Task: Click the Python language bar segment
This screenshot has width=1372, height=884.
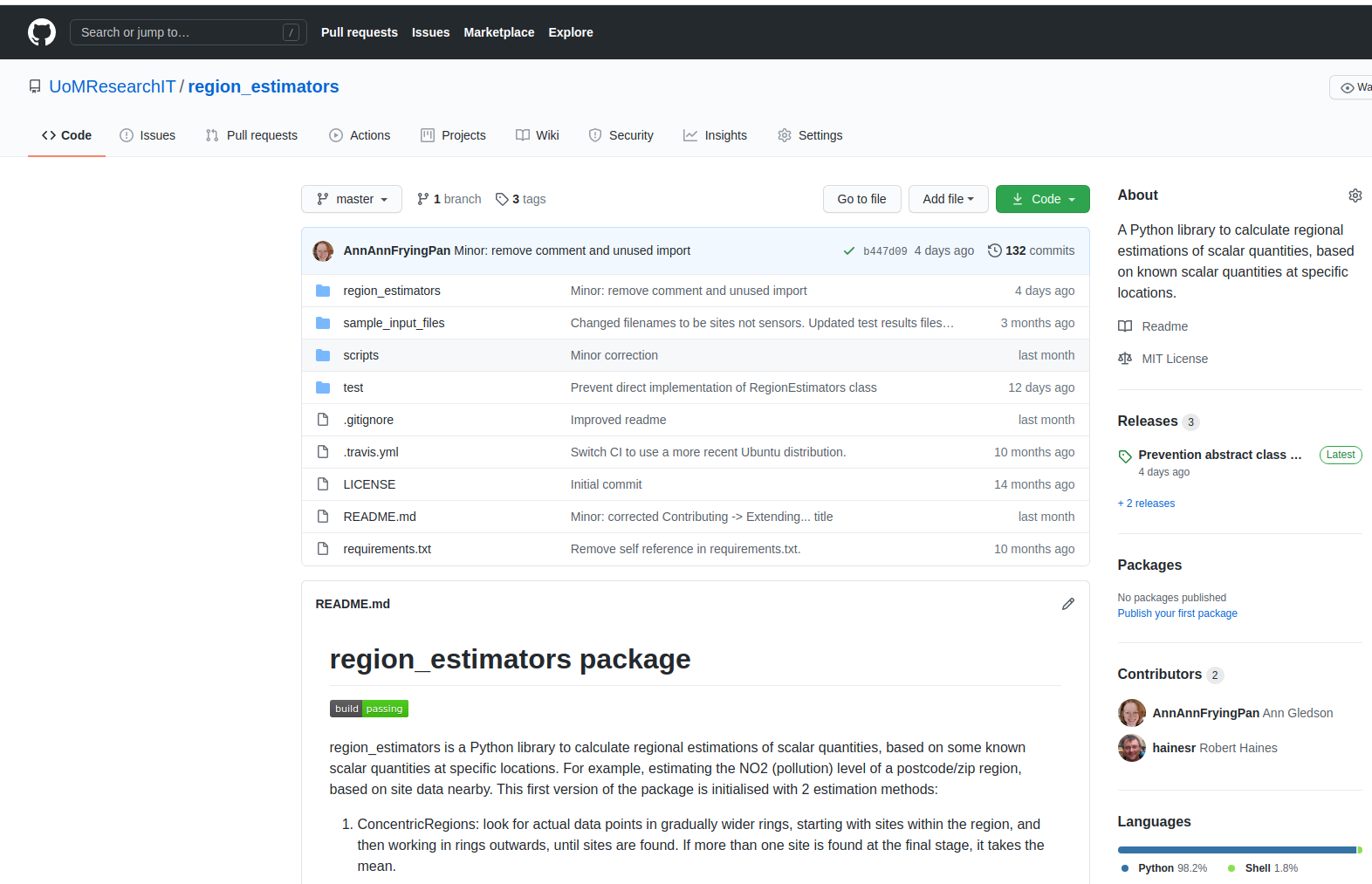Action: [x=1237, y=850]
